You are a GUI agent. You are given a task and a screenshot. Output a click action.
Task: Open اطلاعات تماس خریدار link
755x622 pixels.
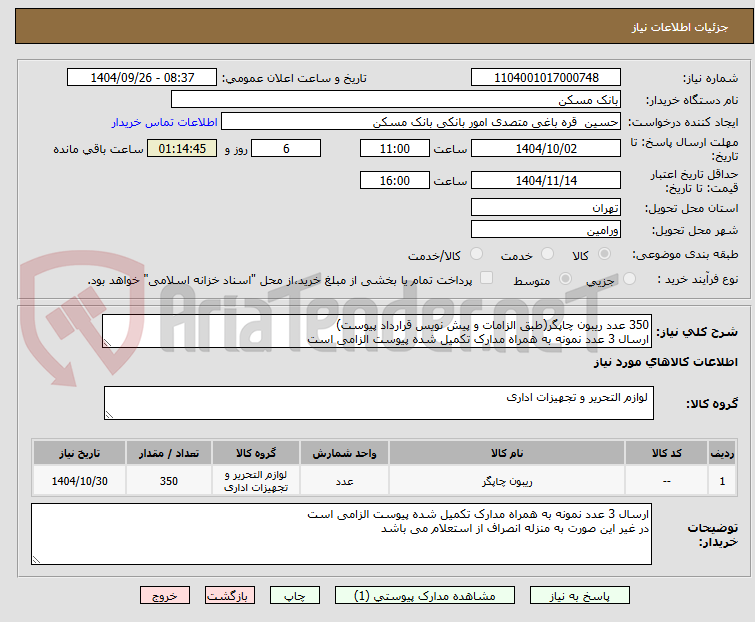165,122
